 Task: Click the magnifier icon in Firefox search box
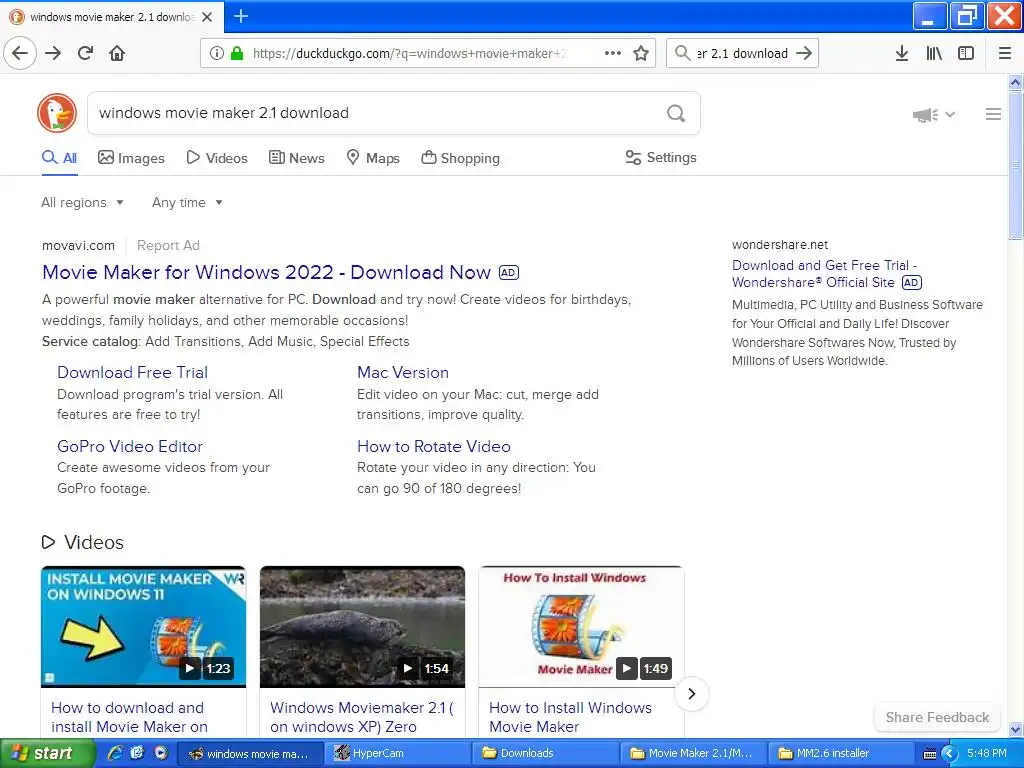[x=682, y=53]
